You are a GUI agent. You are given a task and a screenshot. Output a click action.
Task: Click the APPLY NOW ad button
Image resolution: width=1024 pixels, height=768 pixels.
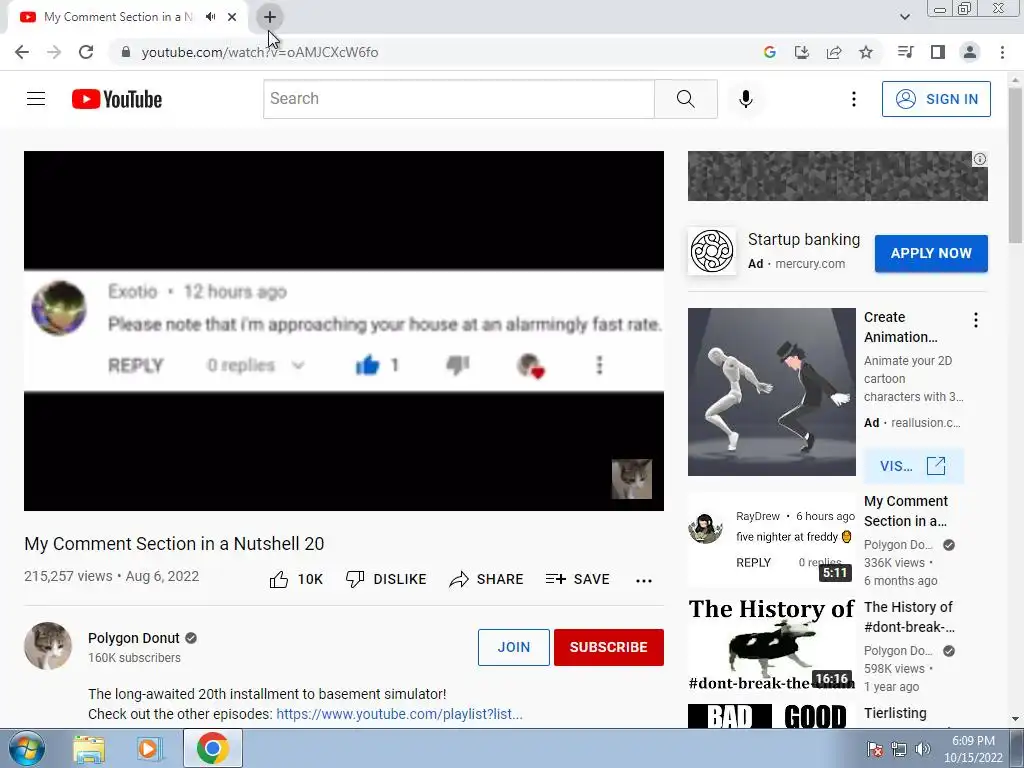click(x=931, y=253)
